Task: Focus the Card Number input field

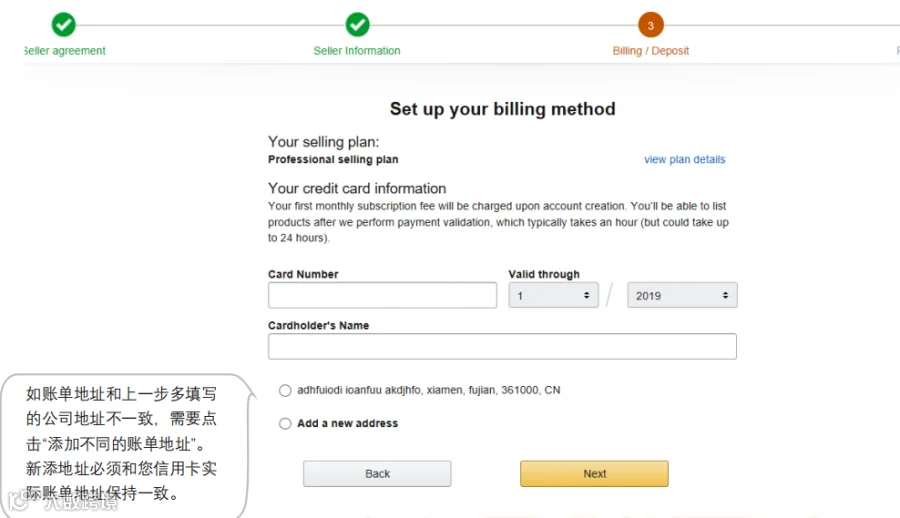Action: (382, 295)
